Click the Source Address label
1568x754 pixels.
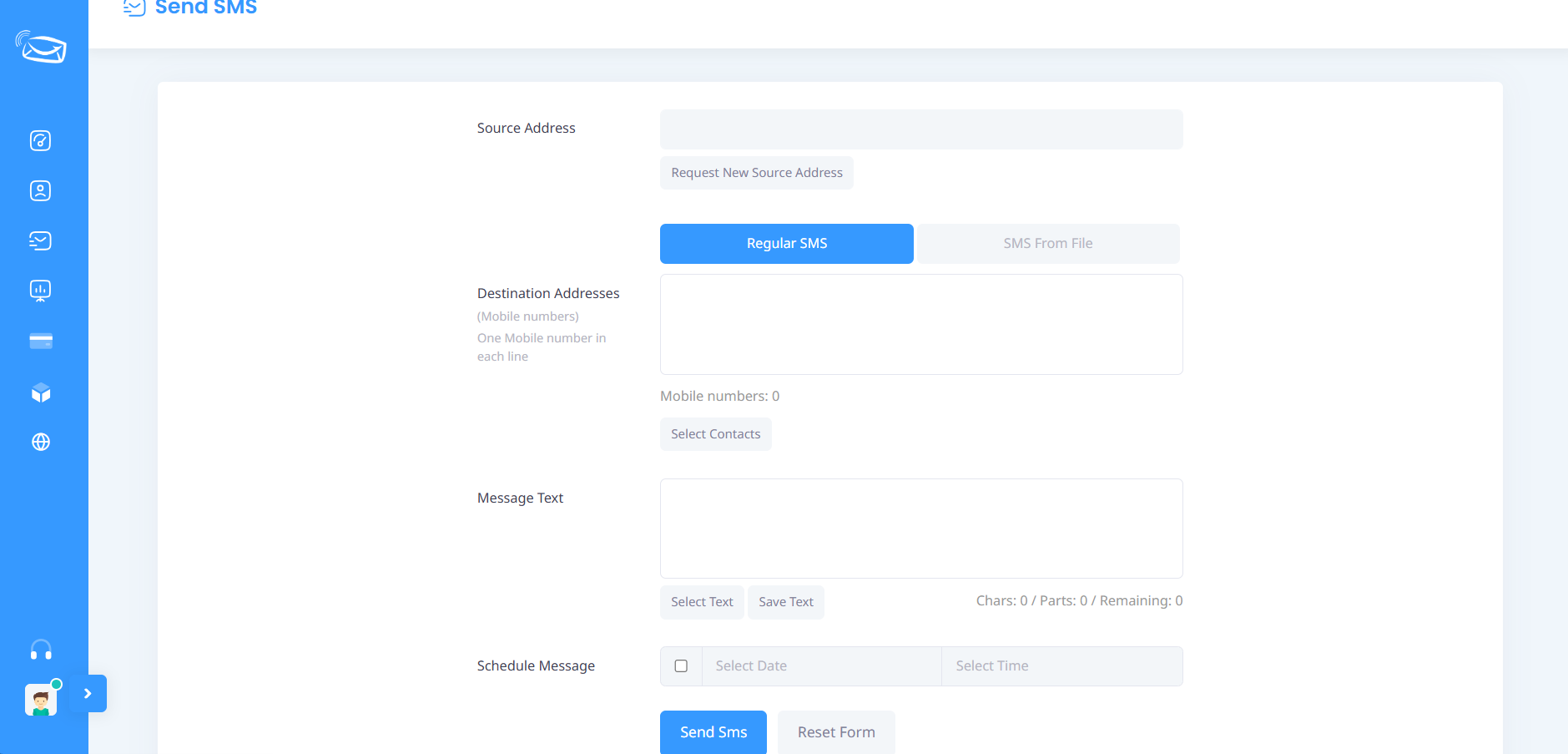pyautogui.click(x=527, y=128)
